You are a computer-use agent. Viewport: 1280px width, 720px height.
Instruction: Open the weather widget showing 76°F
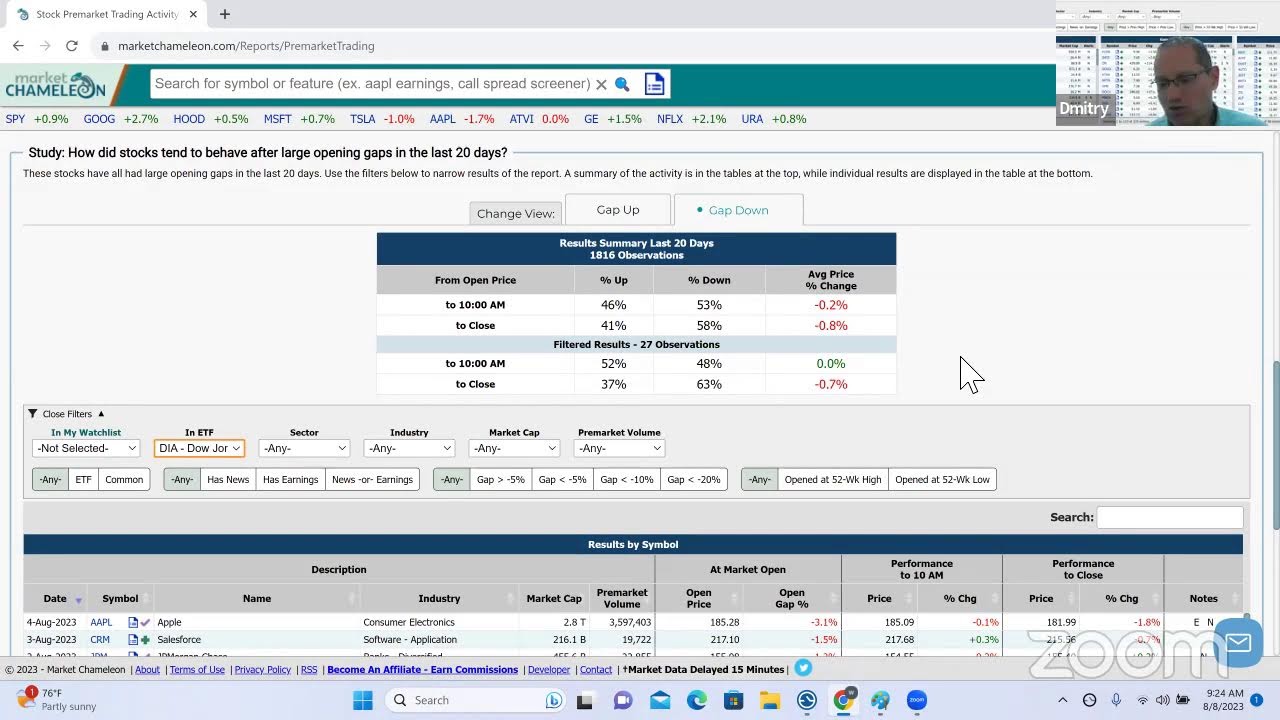tap(56, 700)
